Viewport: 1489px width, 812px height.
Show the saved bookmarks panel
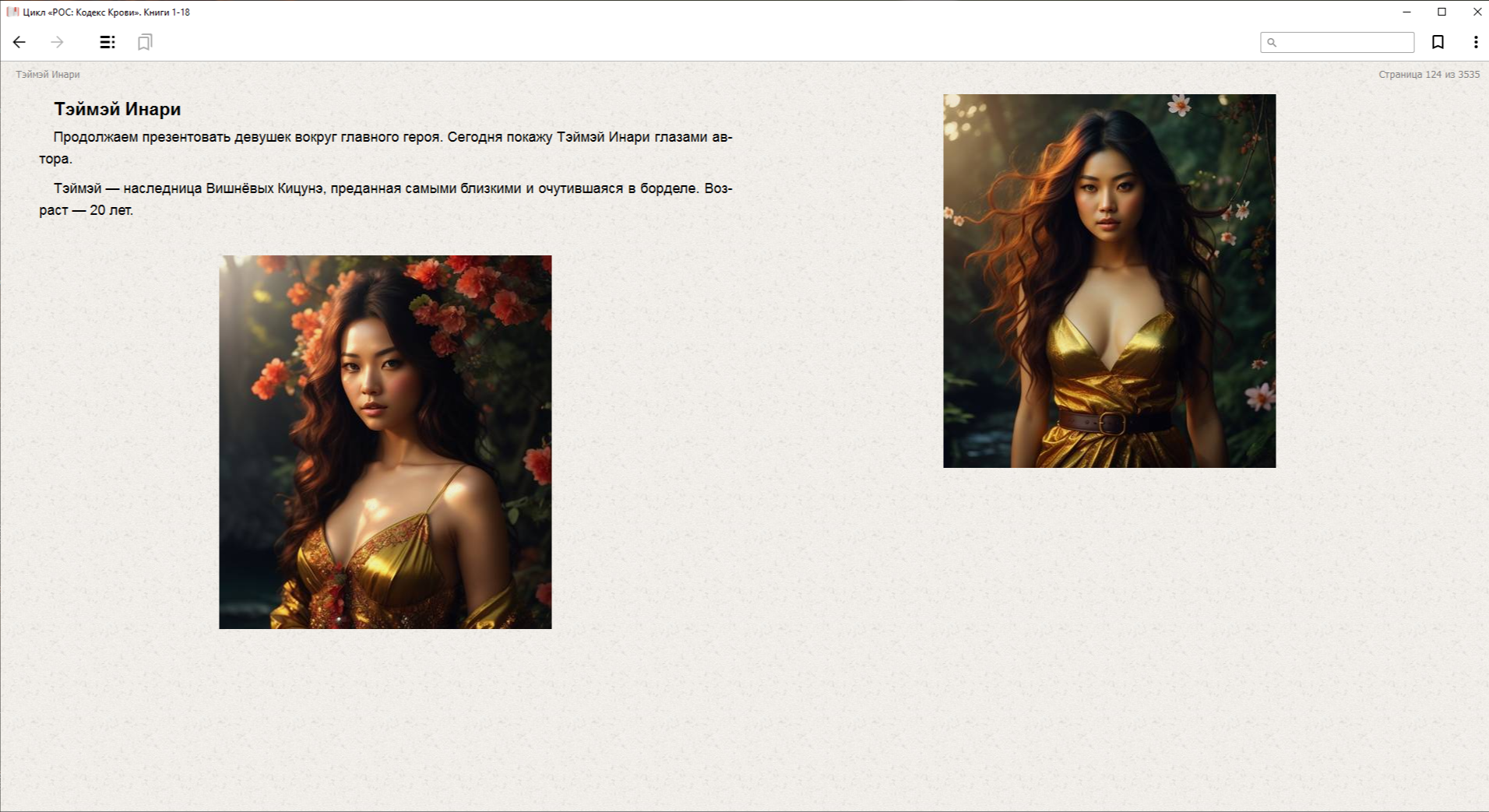(145, 42)
